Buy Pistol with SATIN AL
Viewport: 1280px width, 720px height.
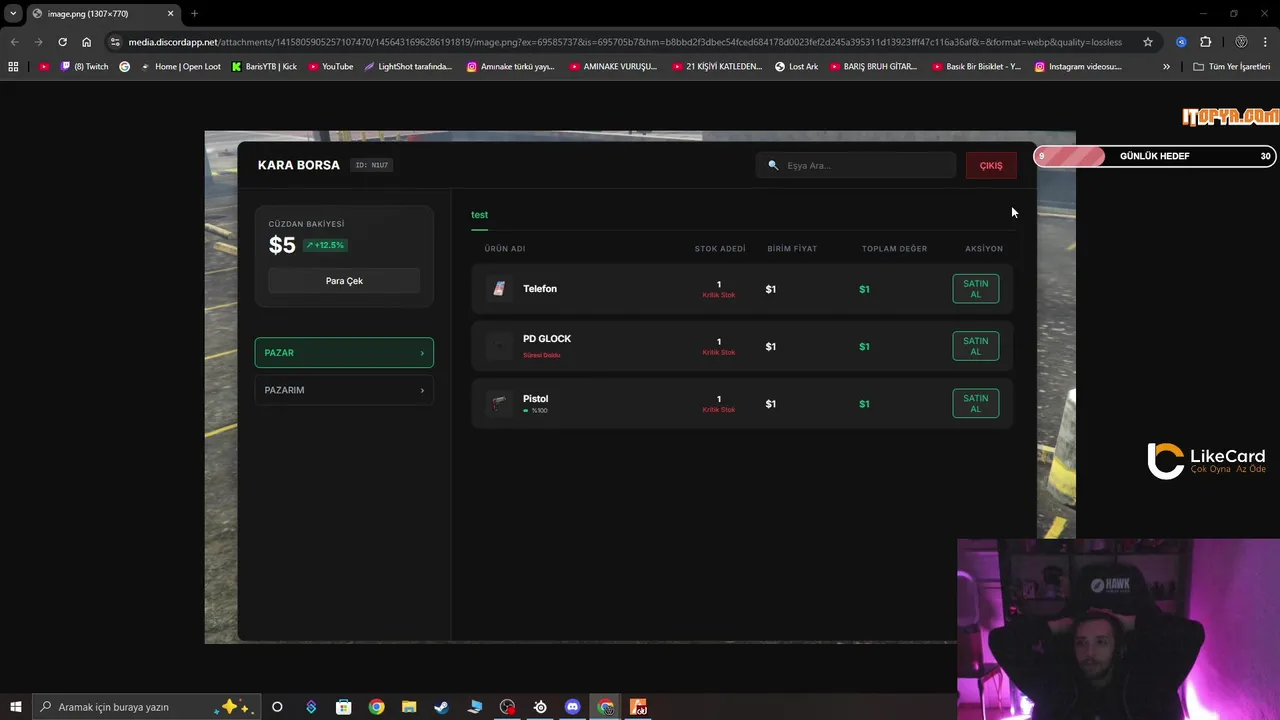[975, 403]
